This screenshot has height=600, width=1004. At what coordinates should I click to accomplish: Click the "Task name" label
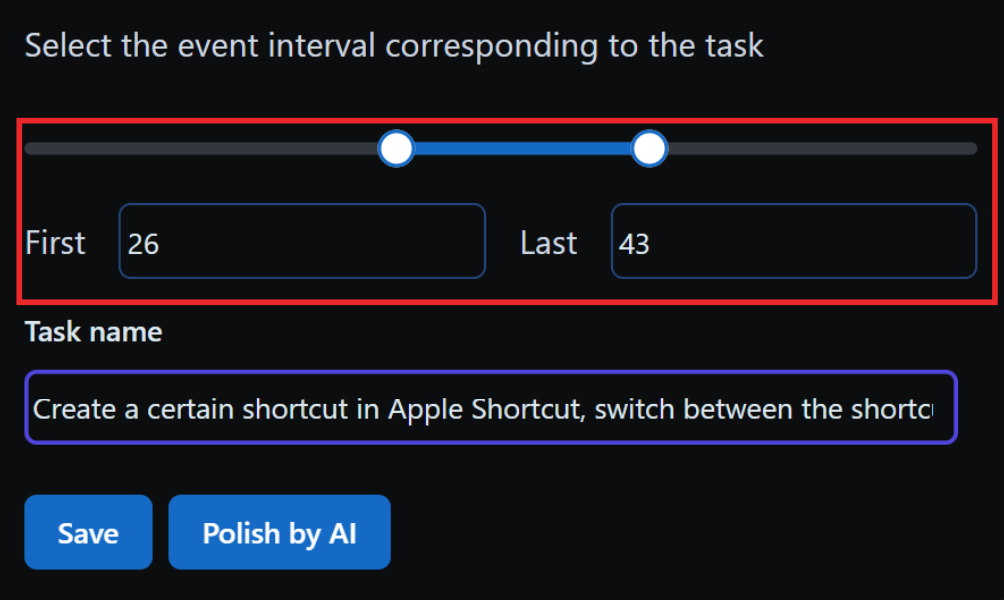pyautogui.click(x=93, y=332)
